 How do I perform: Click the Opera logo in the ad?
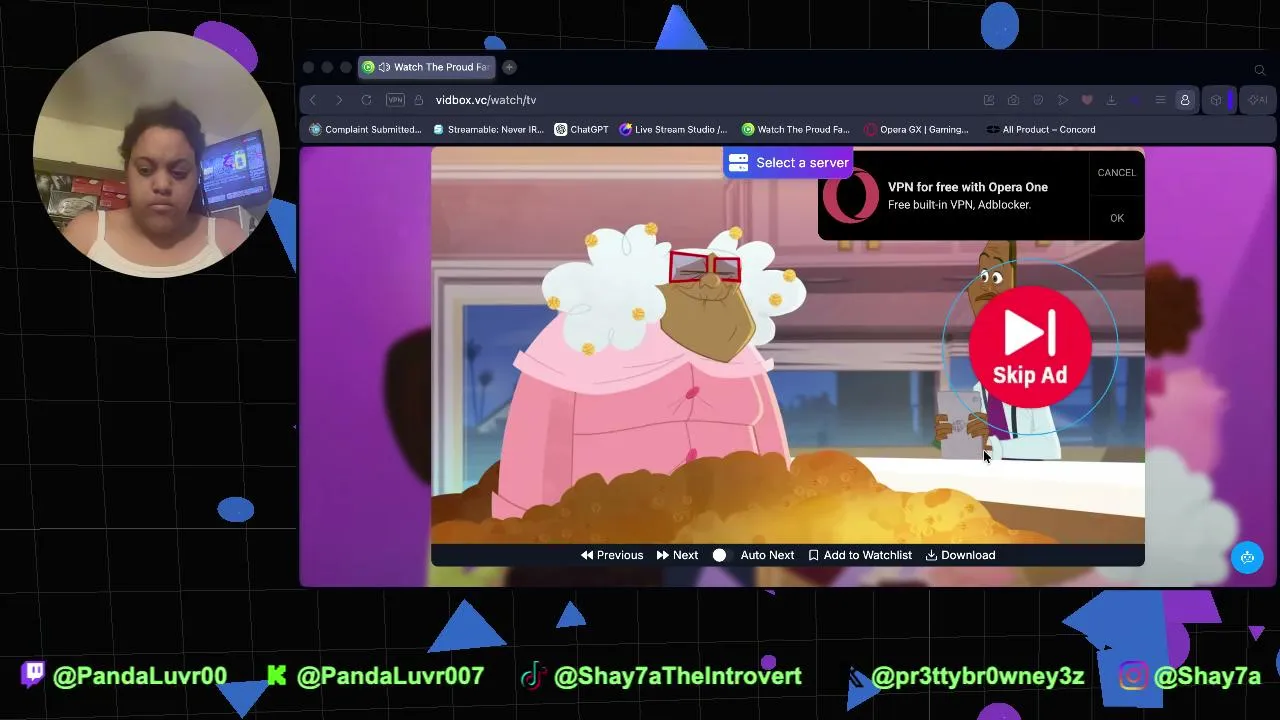[x=851, y=196]
